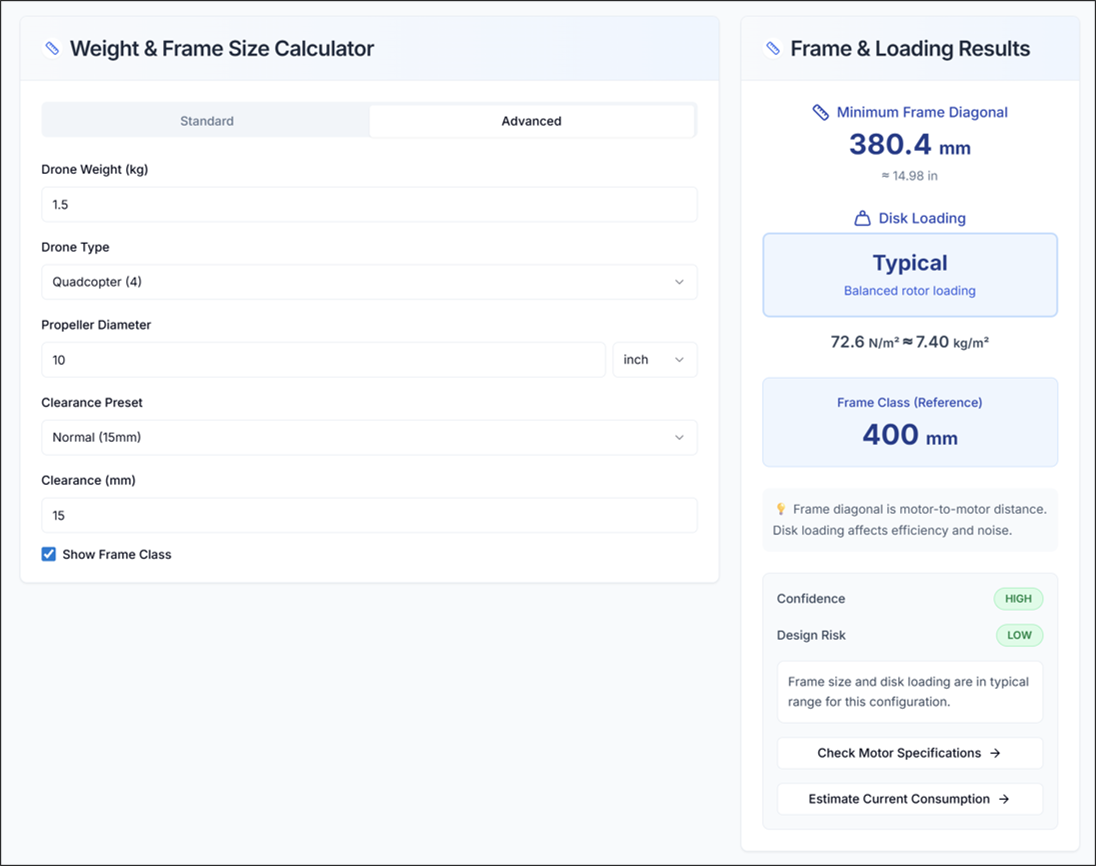Click arrow icon on Check Motor Specifications
Image resolution: width=1096 pixels, height=866 pixels.
click(x=995, y=753)
